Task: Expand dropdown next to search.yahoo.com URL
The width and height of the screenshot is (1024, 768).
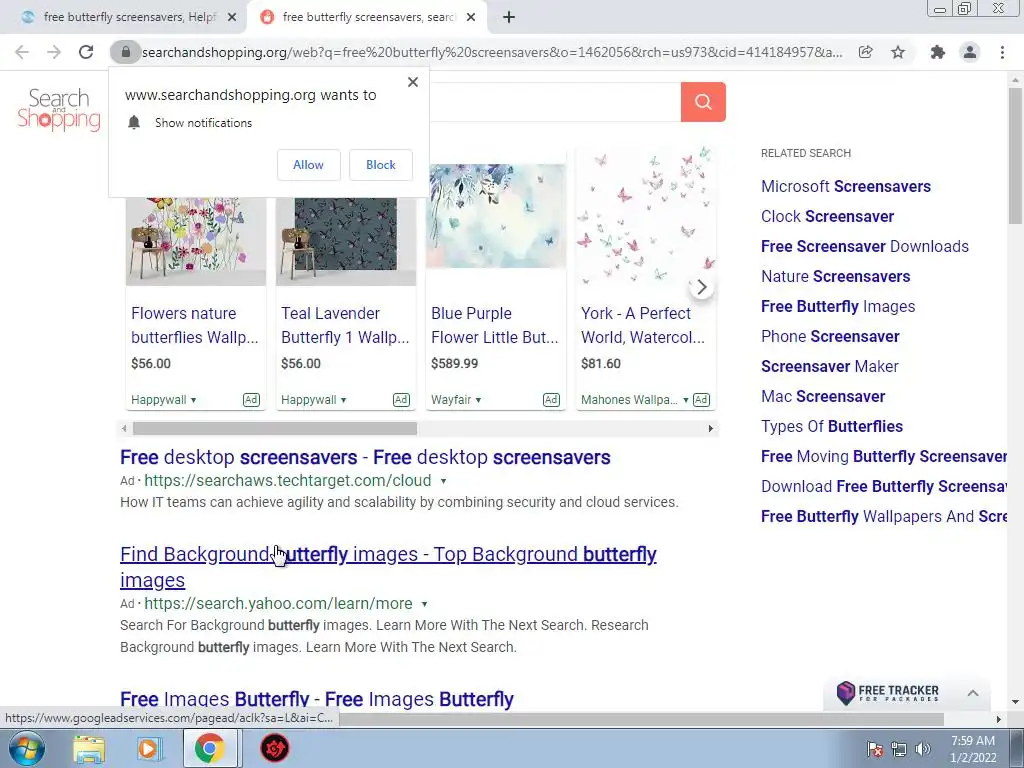Action: click(x=424, y=604)
